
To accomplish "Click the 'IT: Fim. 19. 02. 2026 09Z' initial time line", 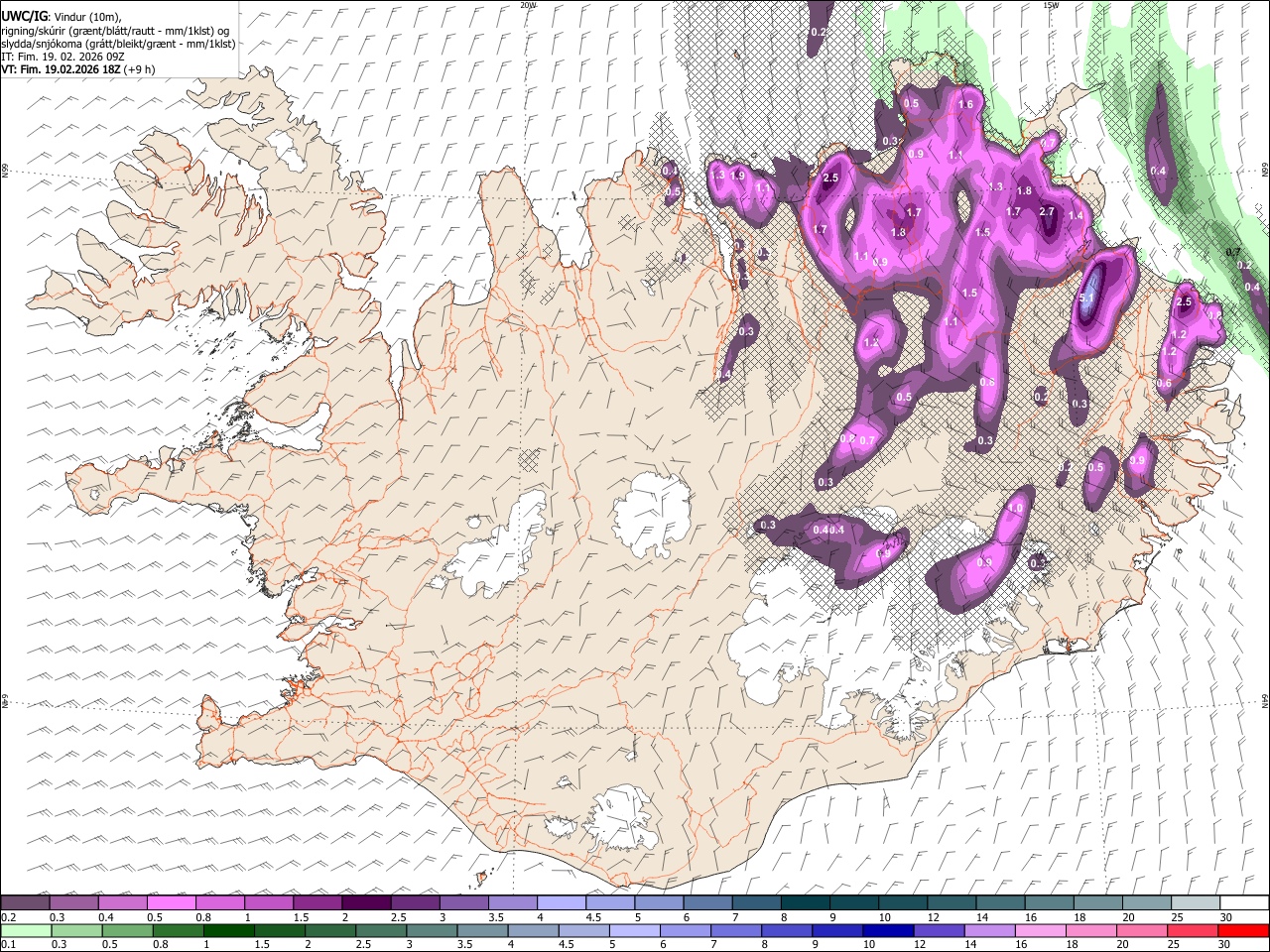I will (63, 57).
